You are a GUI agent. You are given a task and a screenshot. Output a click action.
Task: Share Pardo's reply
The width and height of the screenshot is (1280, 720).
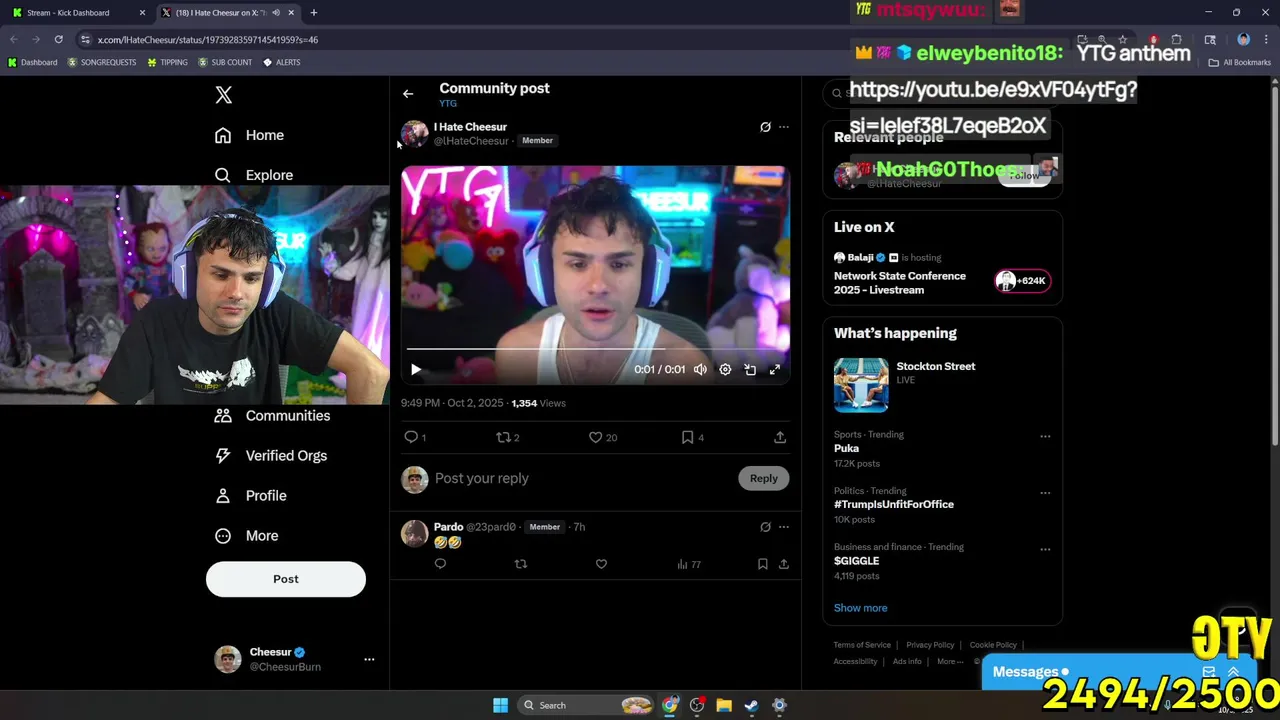(784, 564)
